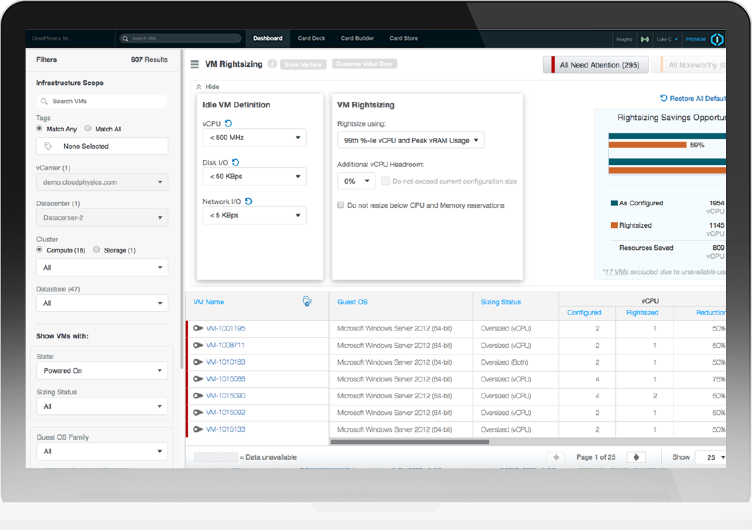Click the info icon beside VM Rightsizing title
The height and width of the screenshot is (531, 752).
(272, 64)
